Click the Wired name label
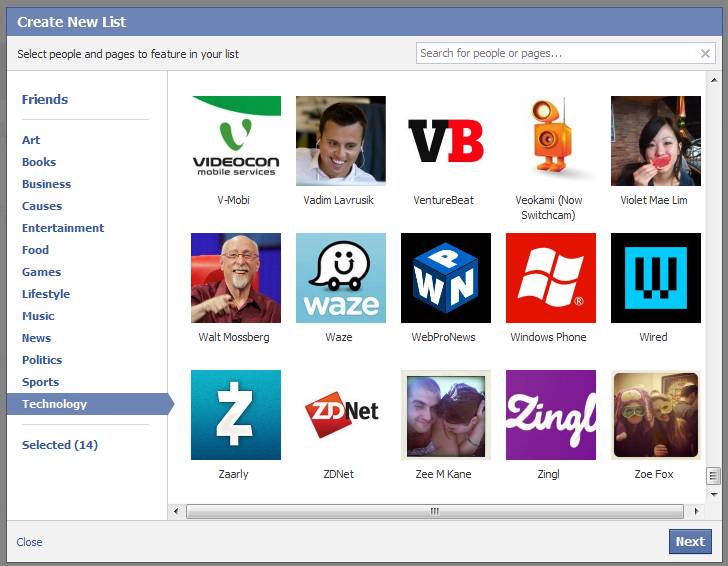This screenshot has width=728, height=566. [653, 337]
